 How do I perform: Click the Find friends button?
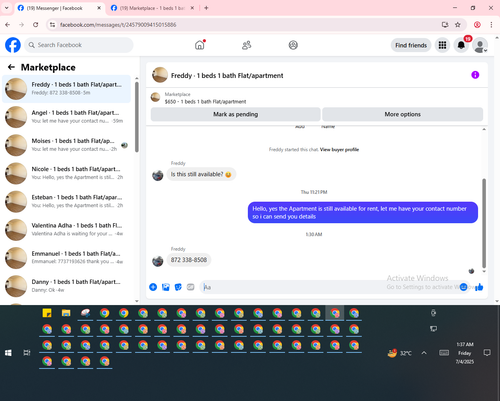coord(411,45)
